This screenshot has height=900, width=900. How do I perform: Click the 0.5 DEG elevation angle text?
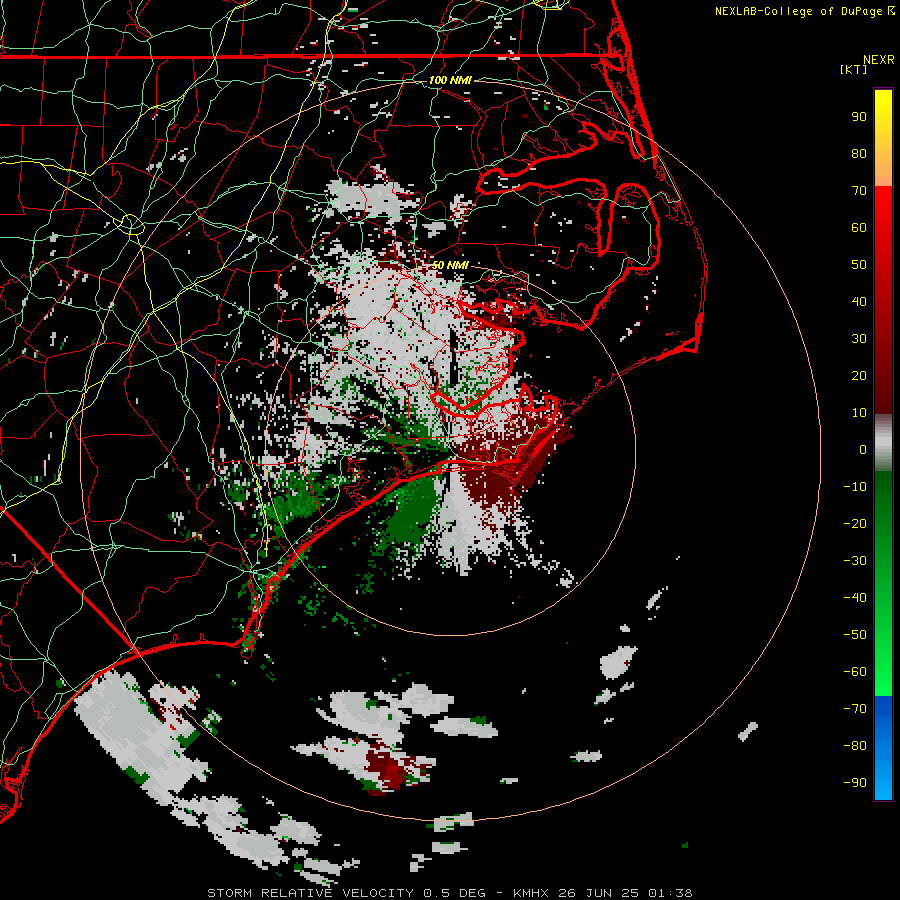point(455,893)
